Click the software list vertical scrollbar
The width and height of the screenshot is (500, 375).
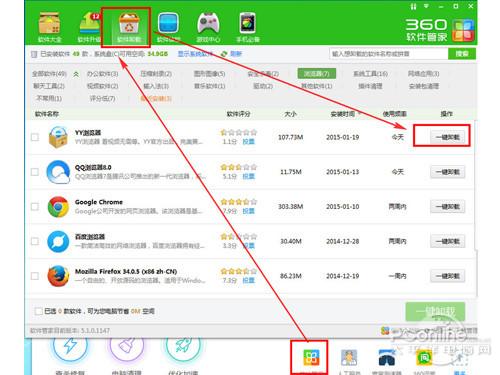point(476,185)
